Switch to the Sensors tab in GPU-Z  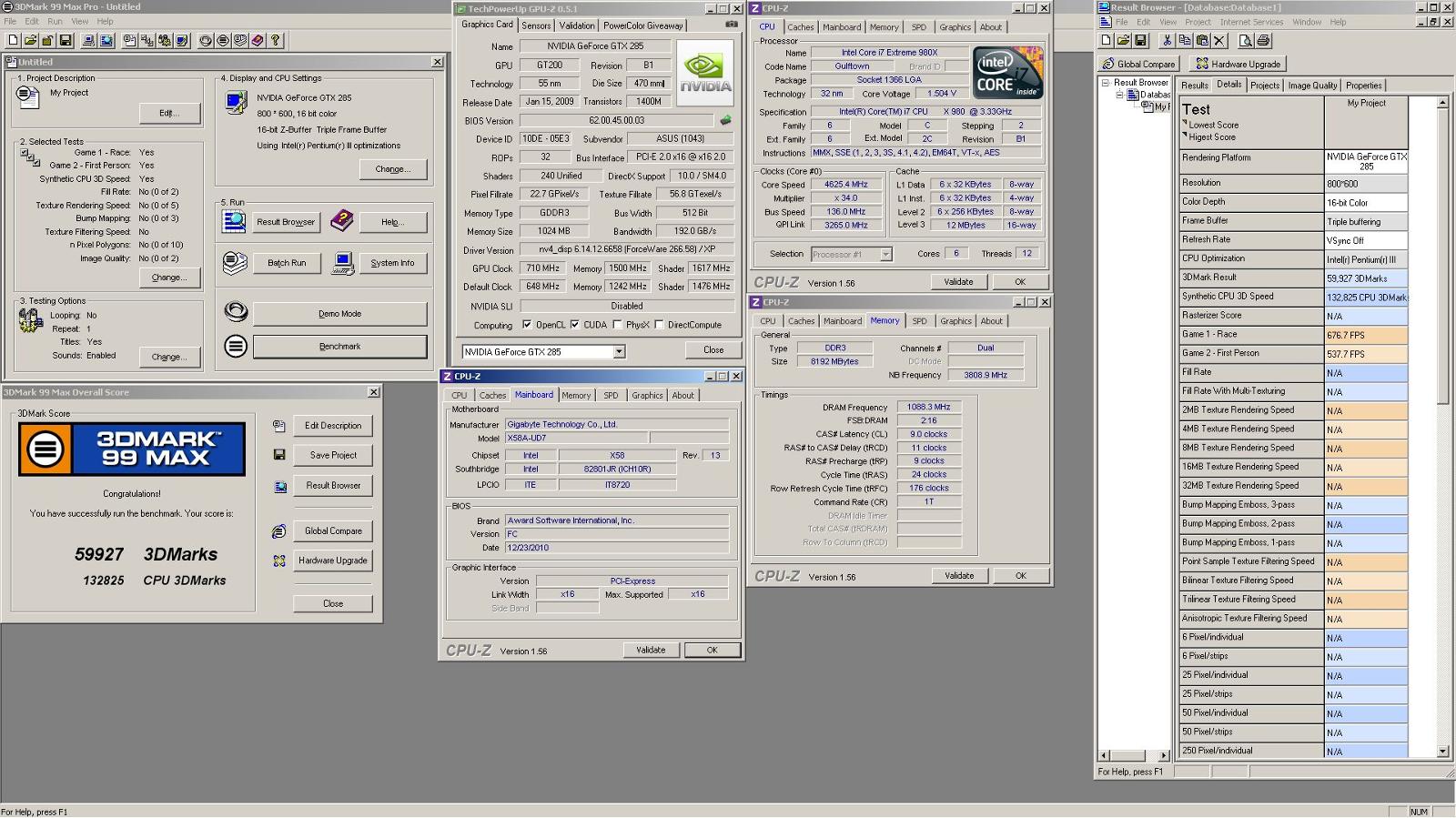[x=536, y=25]
